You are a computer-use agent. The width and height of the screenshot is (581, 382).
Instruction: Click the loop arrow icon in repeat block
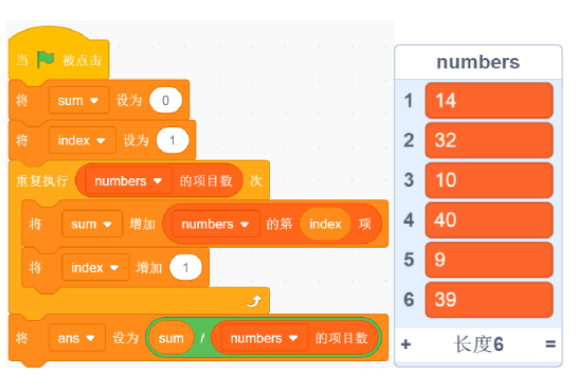(255, 301)
